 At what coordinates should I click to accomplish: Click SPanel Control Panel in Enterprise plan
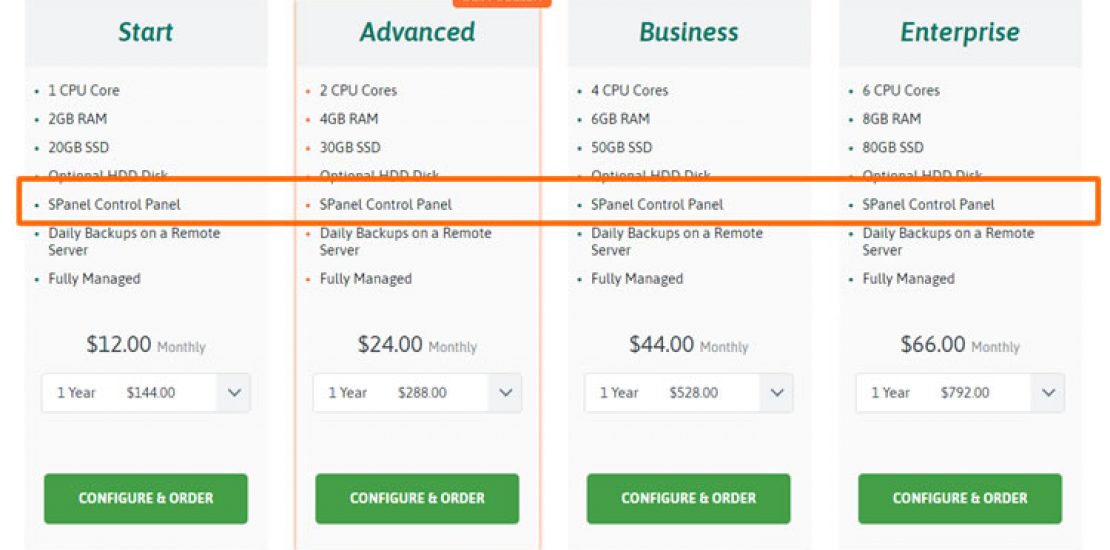pyautogui.click(x=928, y=205)
